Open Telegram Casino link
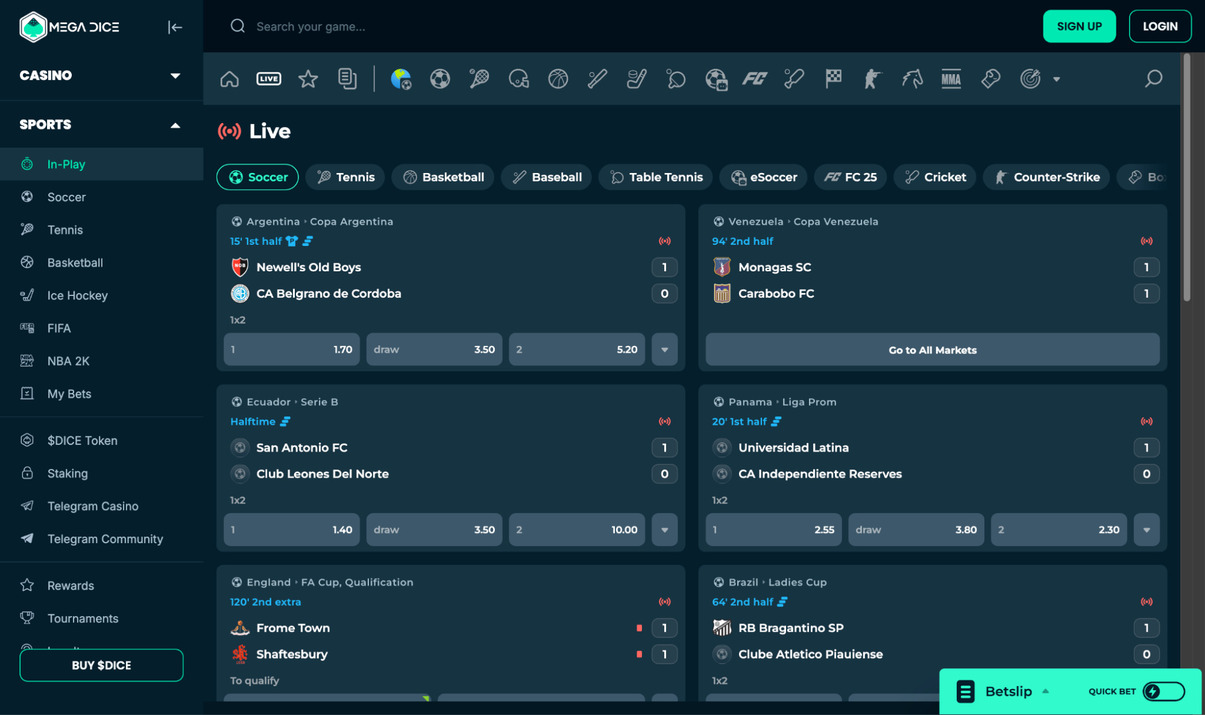Screen dimensions: 1205x715 [101, 506]
